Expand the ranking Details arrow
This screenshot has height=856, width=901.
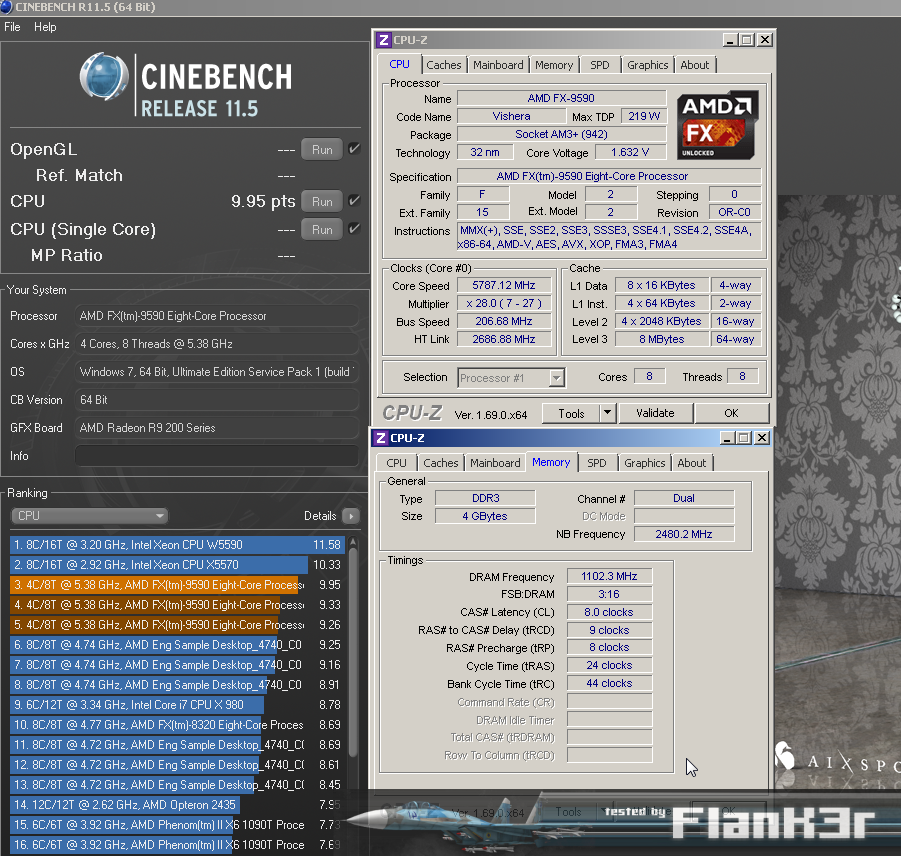(351, 516)
